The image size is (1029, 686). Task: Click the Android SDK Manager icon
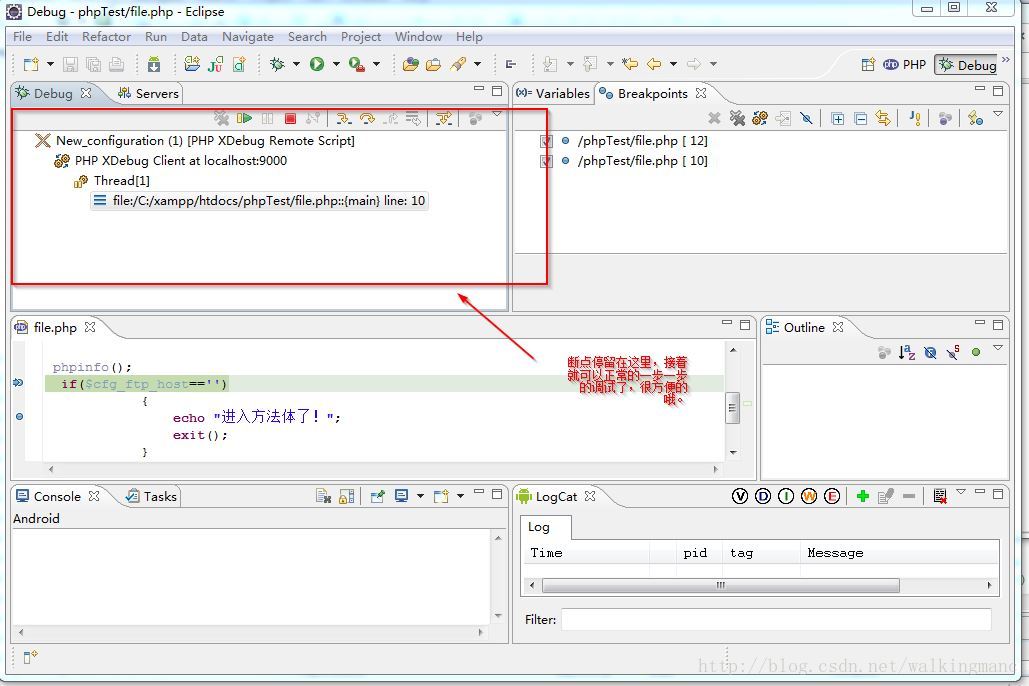(x=154, y=64)
